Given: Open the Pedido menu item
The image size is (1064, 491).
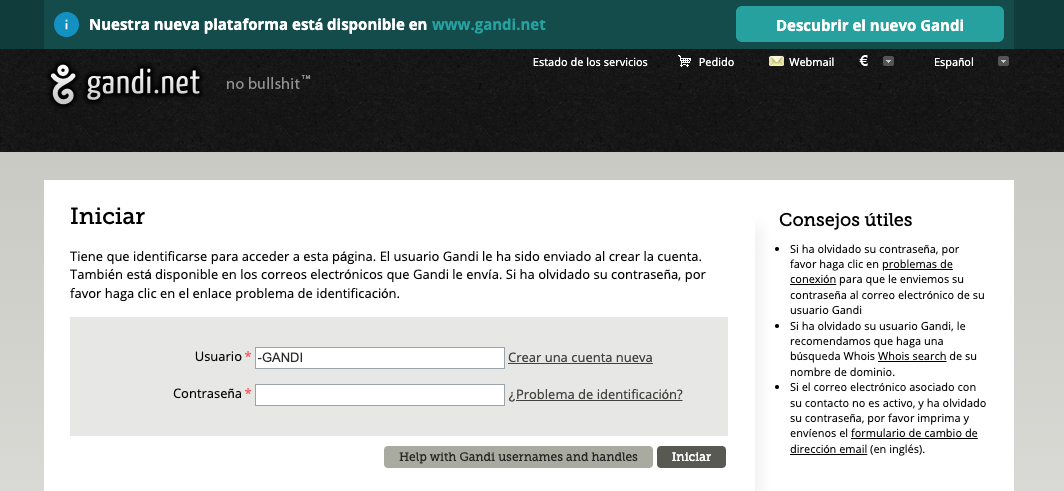Looking at the screenshot, I should (717, 62).
